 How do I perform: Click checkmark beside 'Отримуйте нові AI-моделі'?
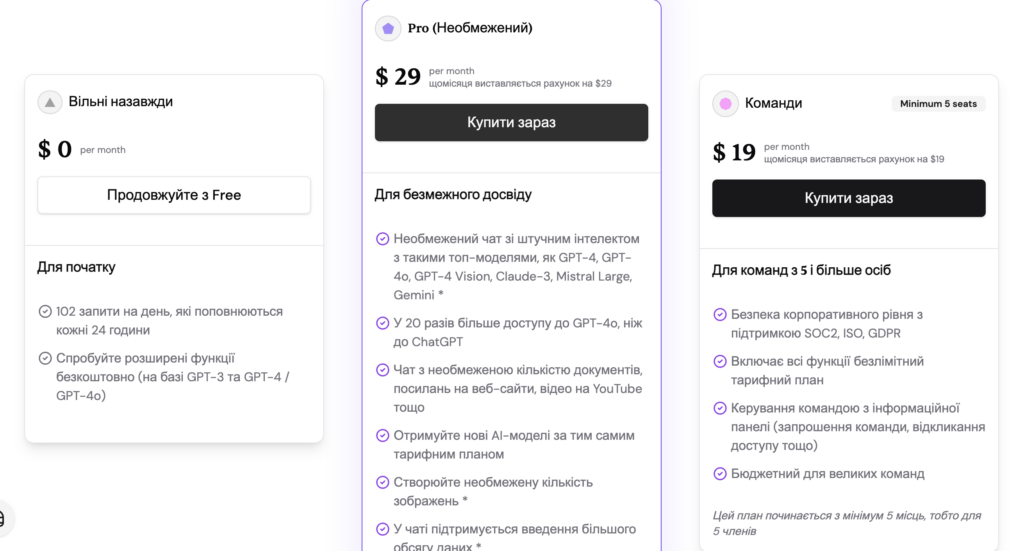coord(382,436)
